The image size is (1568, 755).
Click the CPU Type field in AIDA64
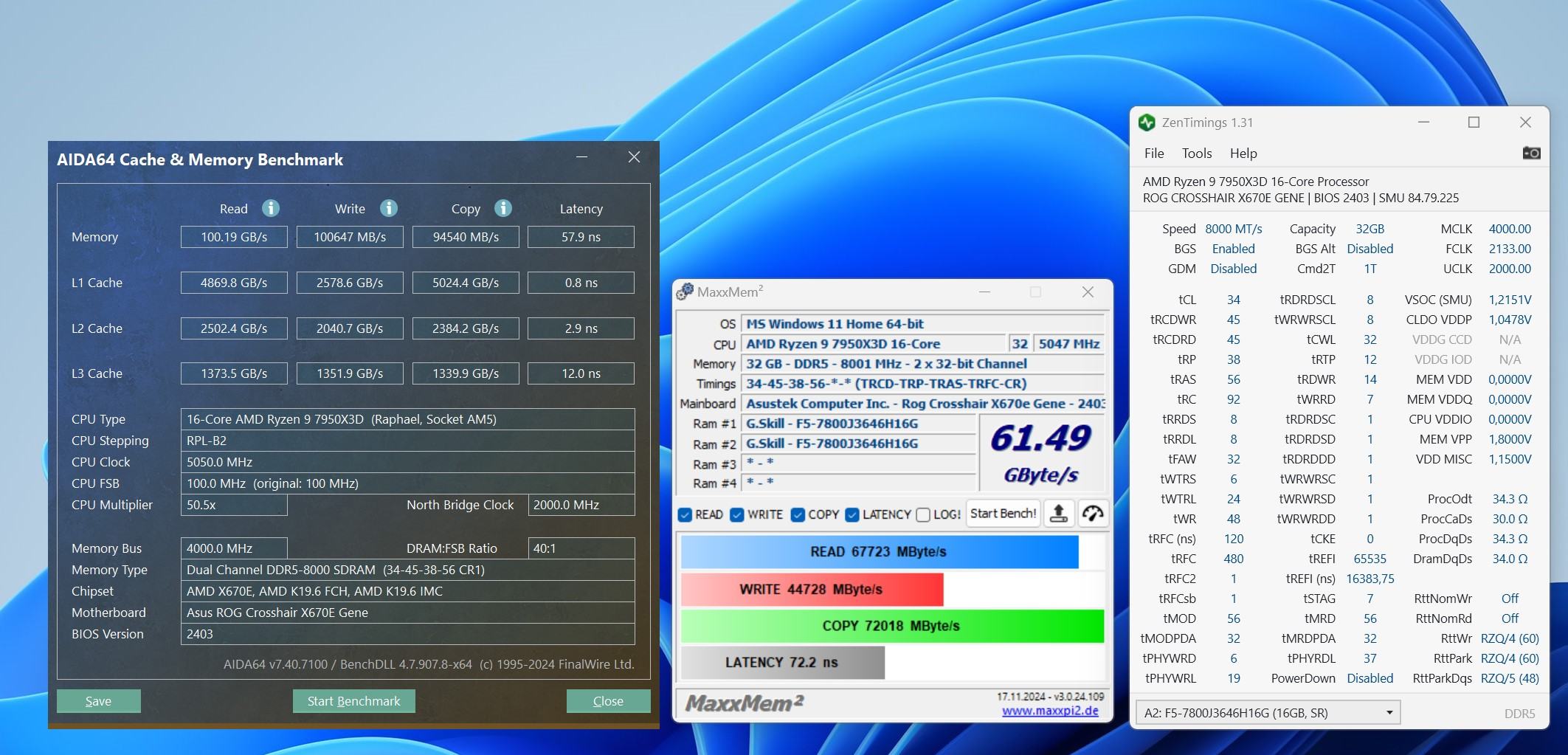(x=407, y=419)
